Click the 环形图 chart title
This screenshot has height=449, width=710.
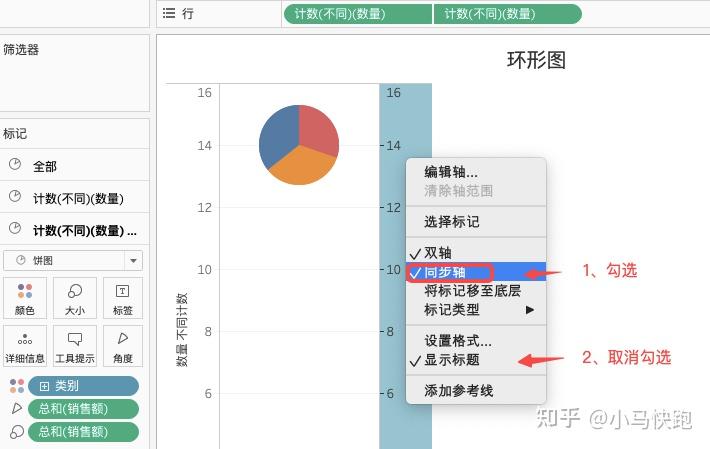click(536, 60)
